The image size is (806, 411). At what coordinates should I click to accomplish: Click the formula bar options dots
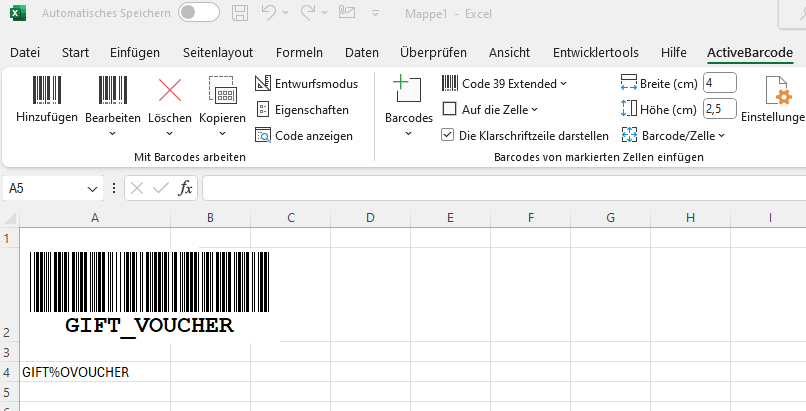point(114,189)
